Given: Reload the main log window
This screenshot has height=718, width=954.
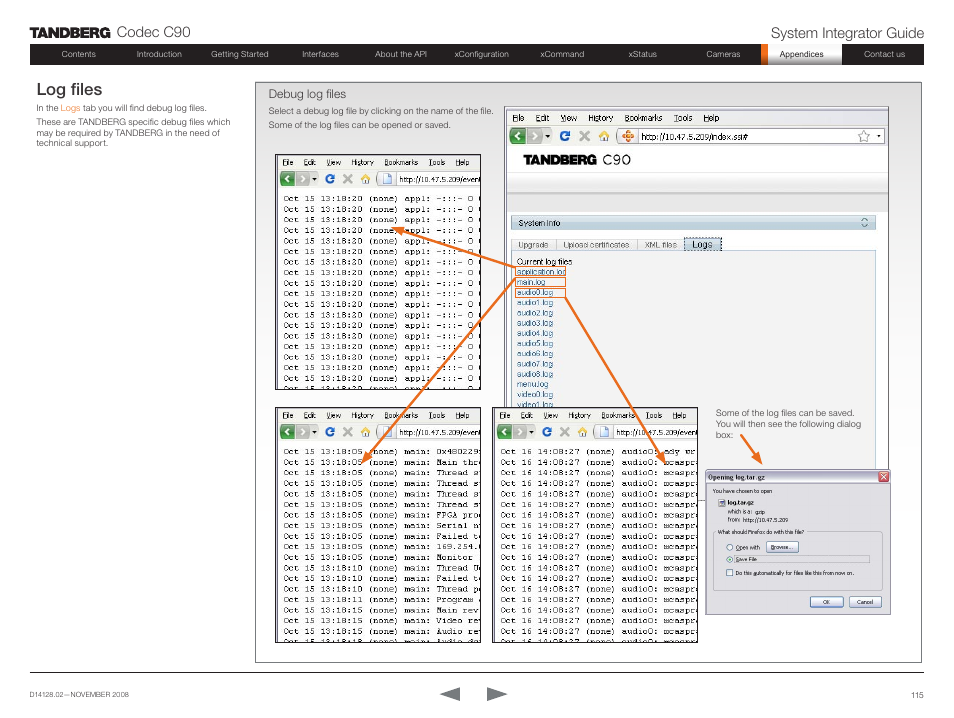Looking at the screenshot, I should [x=330, y=432].
